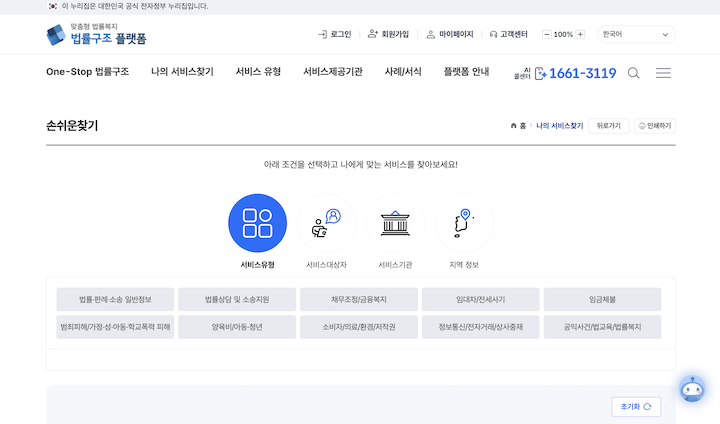Click the 법률구조 플랫폼 logo
Screen dimensions: 720x424
[96, 34]
